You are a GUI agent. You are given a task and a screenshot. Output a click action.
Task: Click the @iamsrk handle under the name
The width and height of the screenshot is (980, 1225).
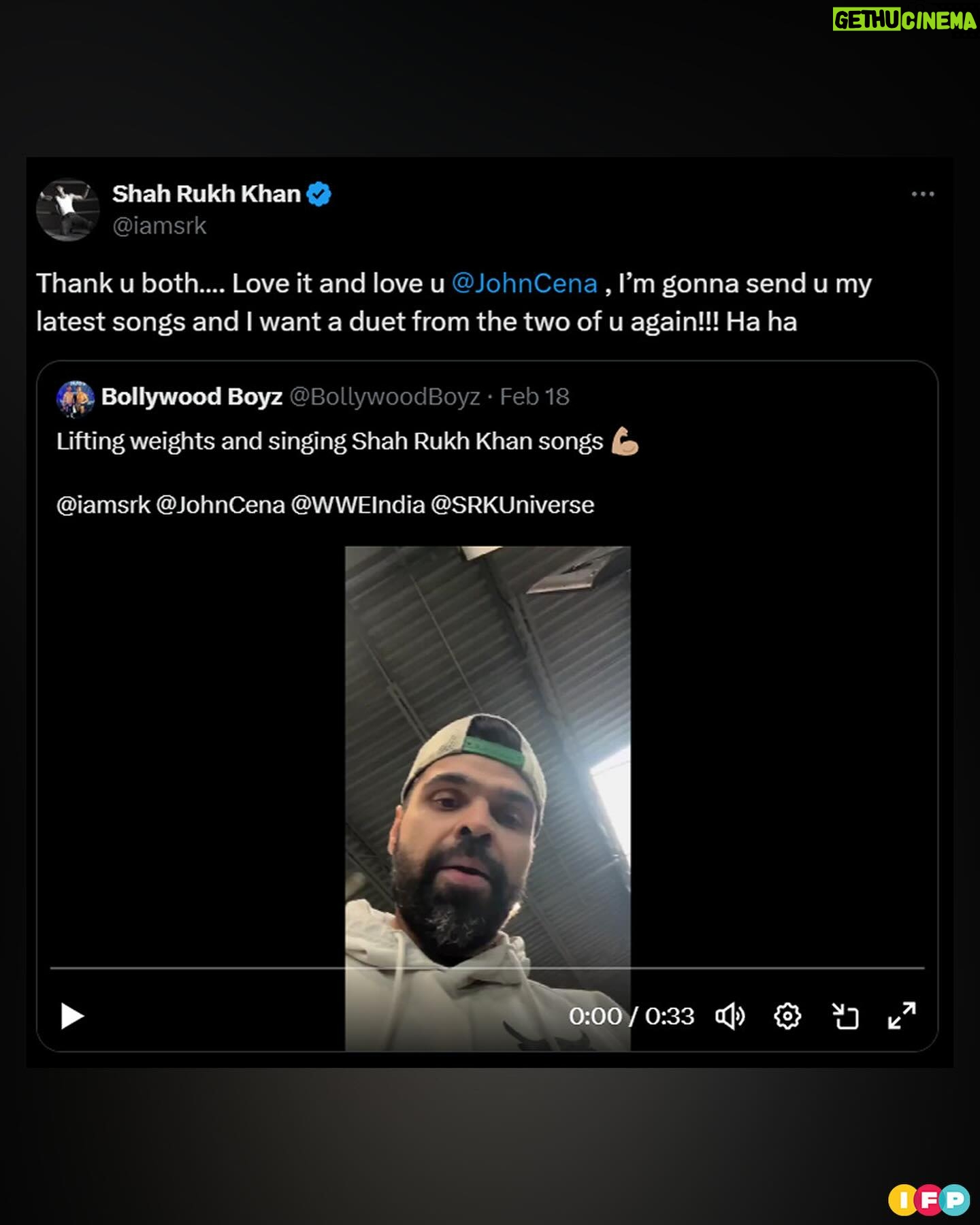coord(159,226)
